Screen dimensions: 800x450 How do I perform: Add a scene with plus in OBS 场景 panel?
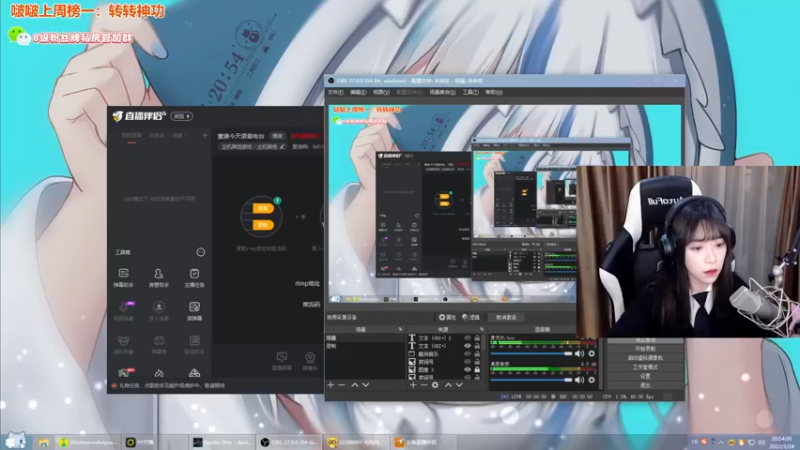331,385
